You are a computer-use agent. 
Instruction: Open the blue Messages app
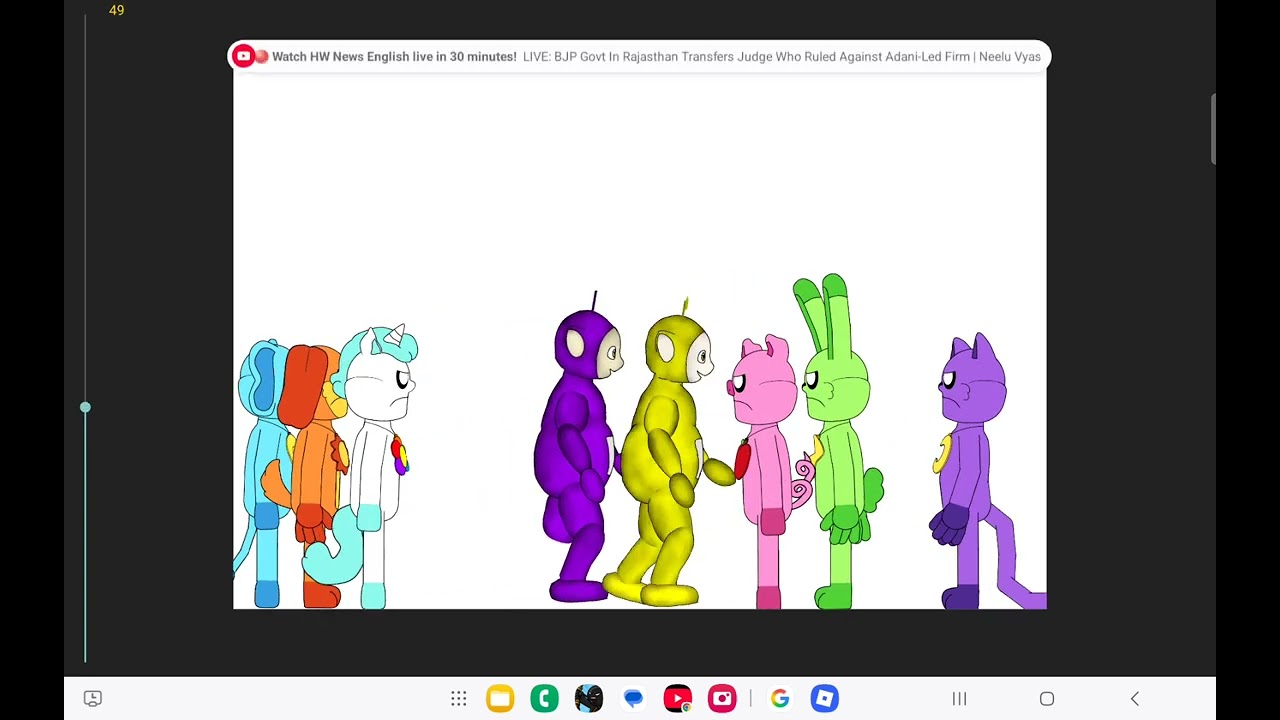click(x=633, y=698)
